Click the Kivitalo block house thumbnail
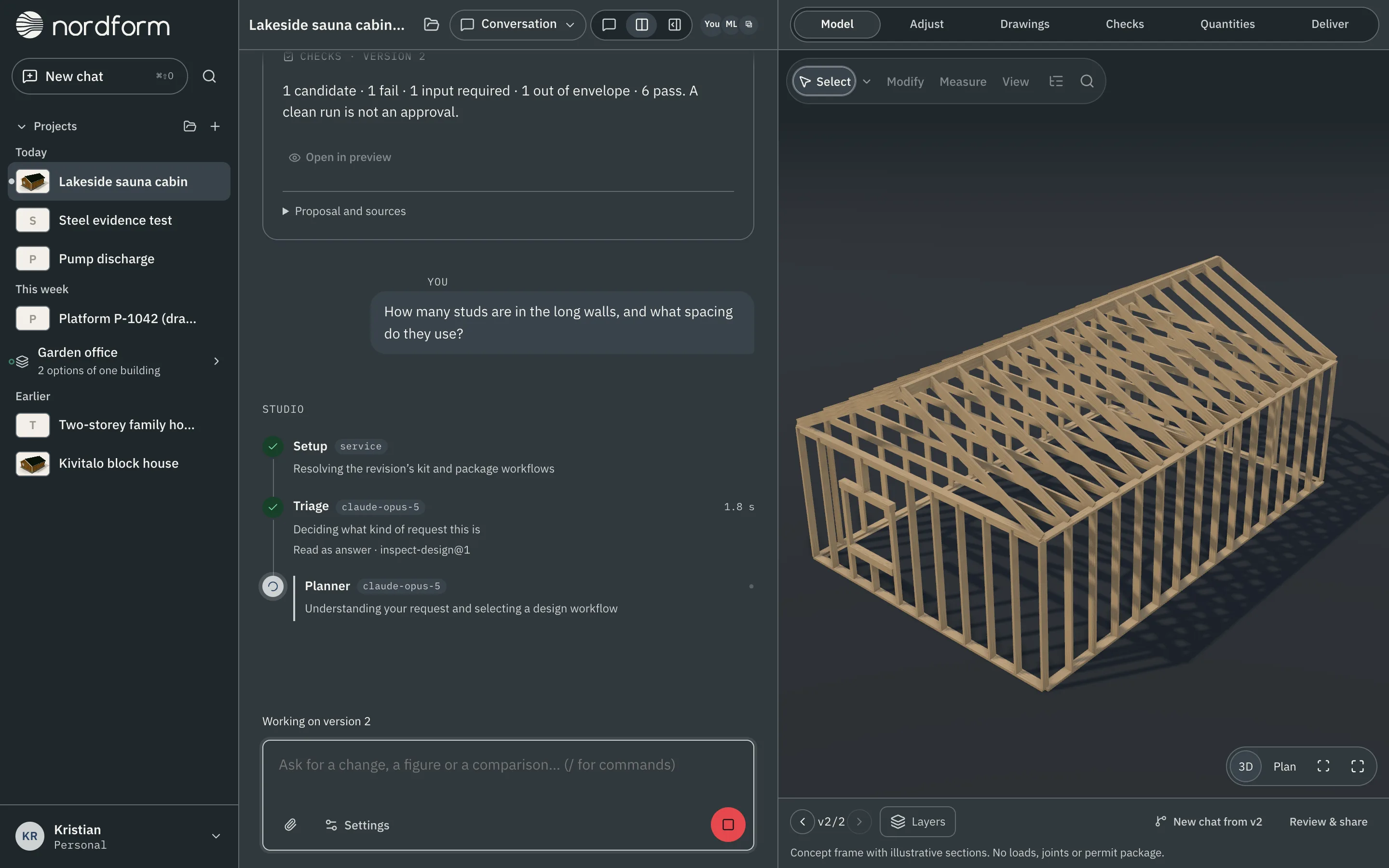The height and width of the screenshot is (868, 1389). point(33,463)
